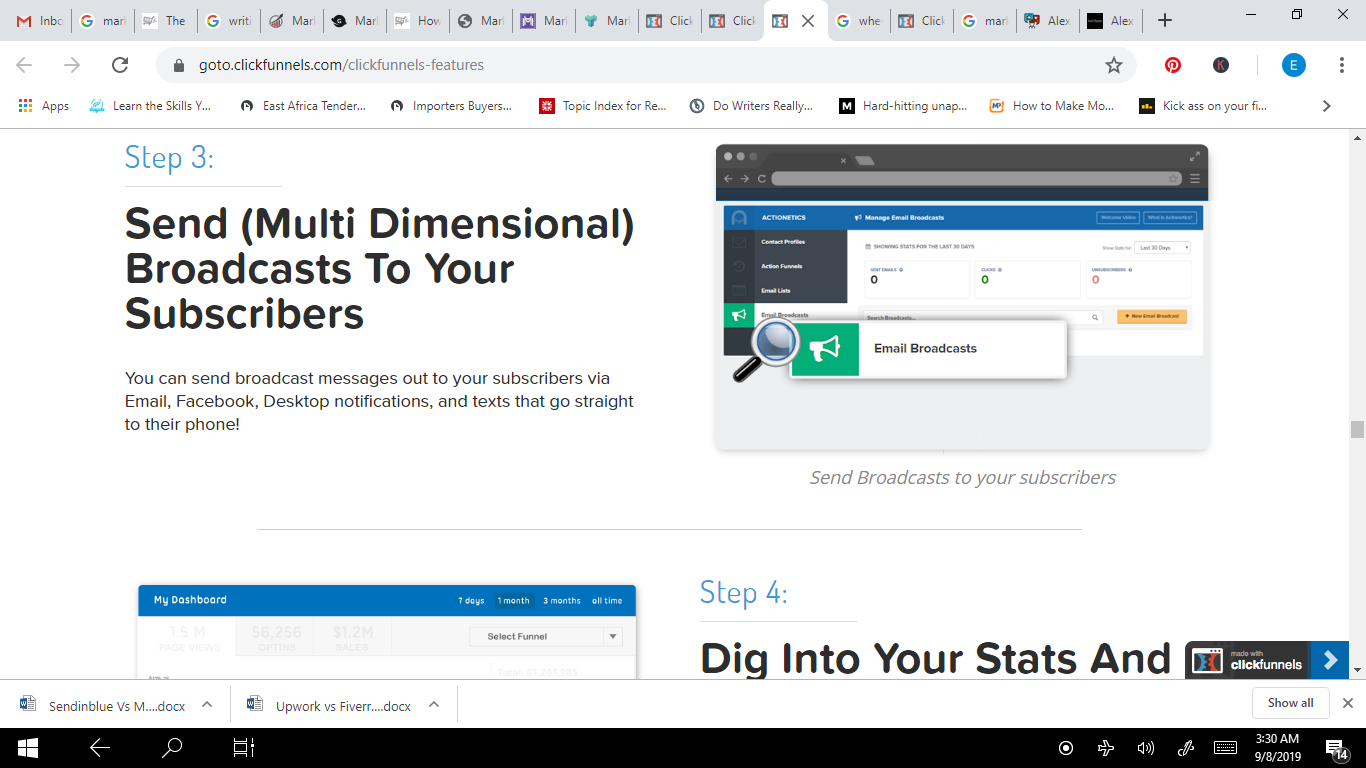Screen dimensions: 1366x768
Task: Open the Apps bookmarks shortcut
Action: pyautogui.click(x=43, y=106)
